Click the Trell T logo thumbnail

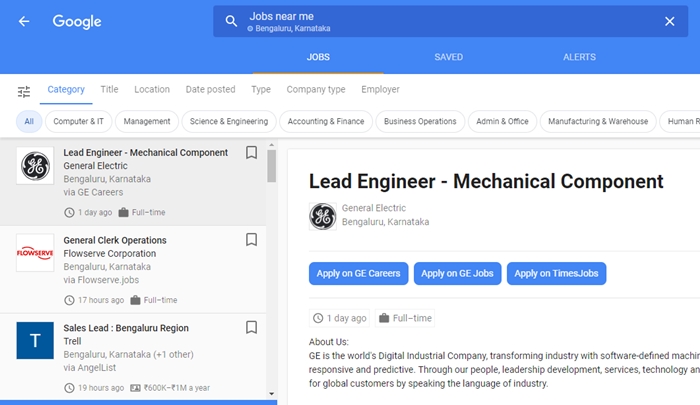pos(35,340)
